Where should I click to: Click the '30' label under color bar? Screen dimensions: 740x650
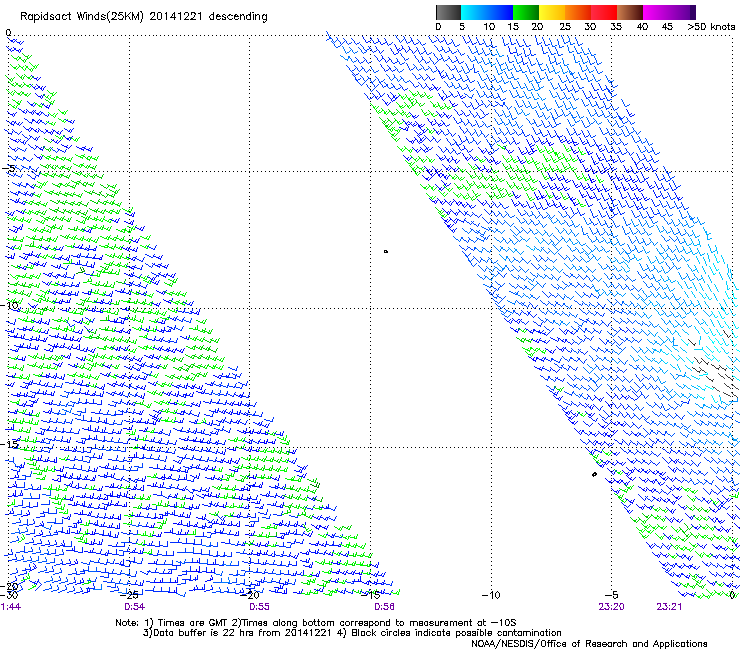(x=590, y=26)
